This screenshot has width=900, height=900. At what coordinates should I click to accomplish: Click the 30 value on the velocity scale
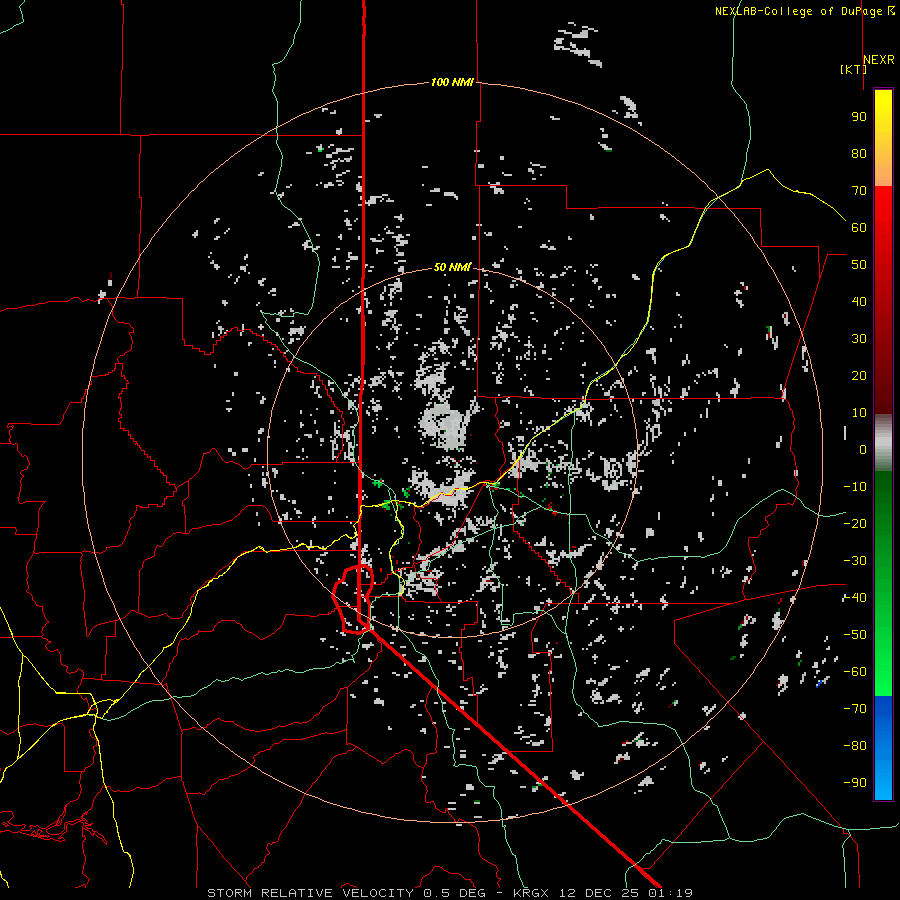click(859, 339)
